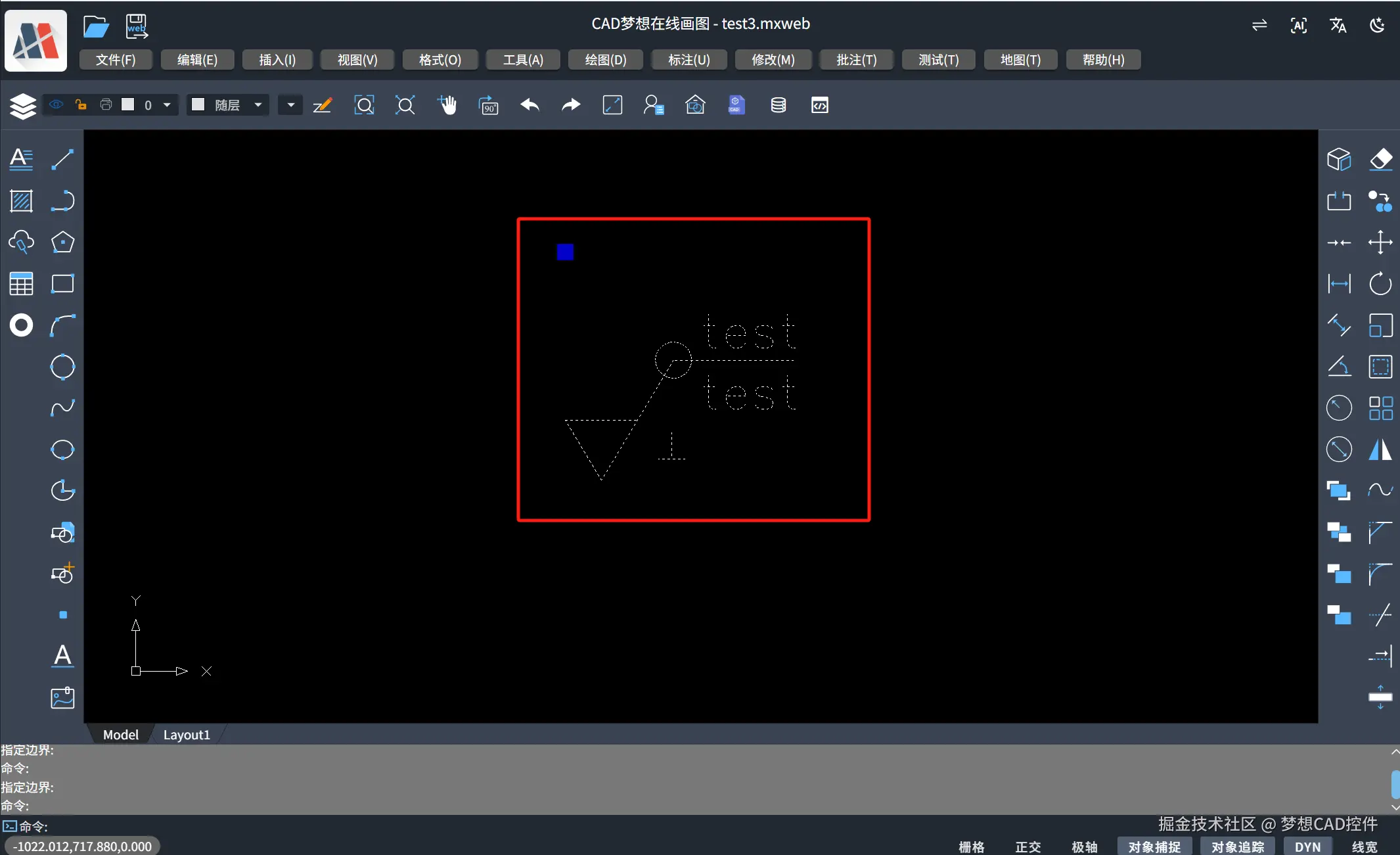This screenshot has width=1400, height=855.
Task: Click the 线宽 lineweight button
Action: pos(1364,846)
